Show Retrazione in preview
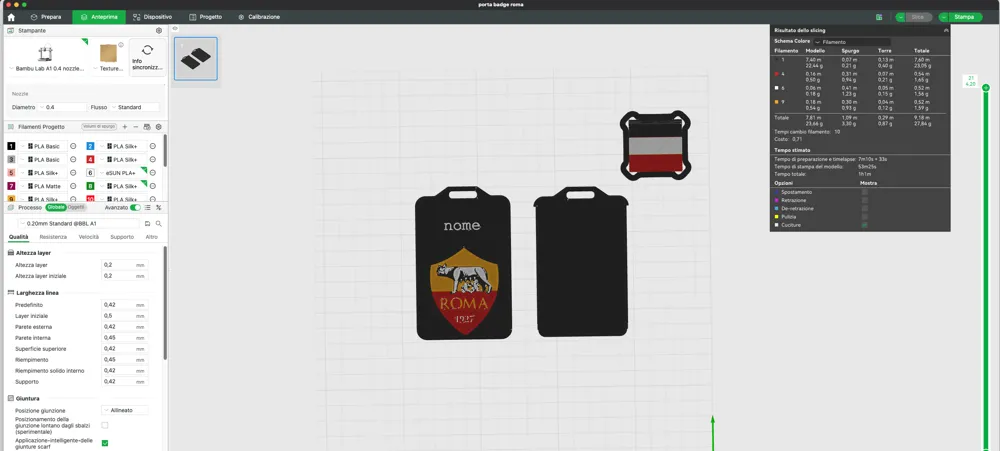The height and width of the screenshot is (451, 1000). (x=865, y=200)
